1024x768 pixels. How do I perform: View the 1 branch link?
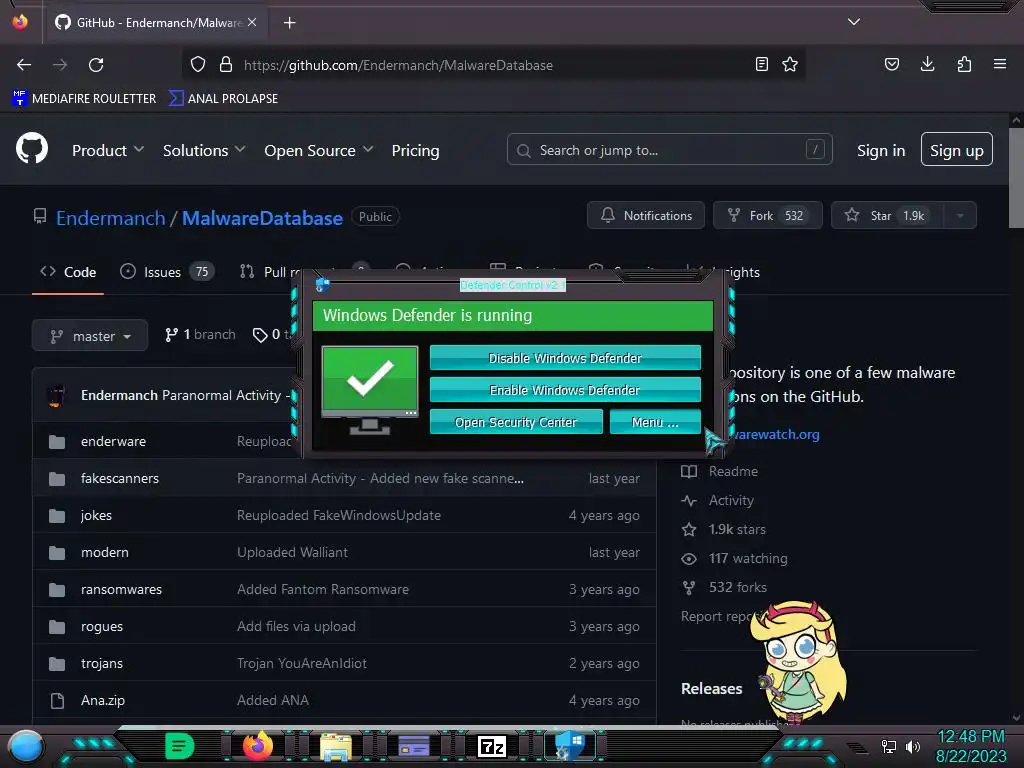click(x=200, y=334)
